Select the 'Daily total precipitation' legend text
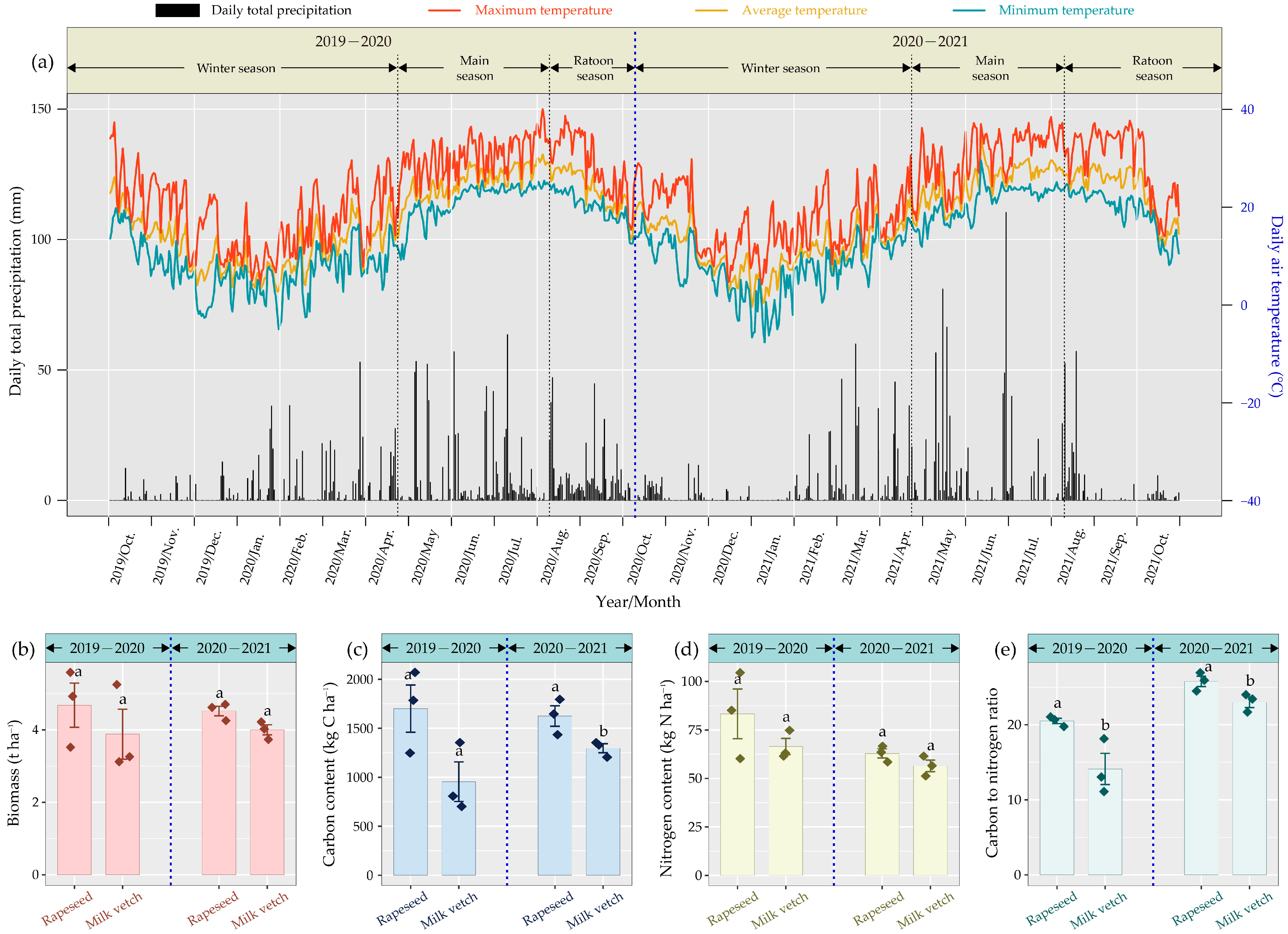 coord(281,10)
